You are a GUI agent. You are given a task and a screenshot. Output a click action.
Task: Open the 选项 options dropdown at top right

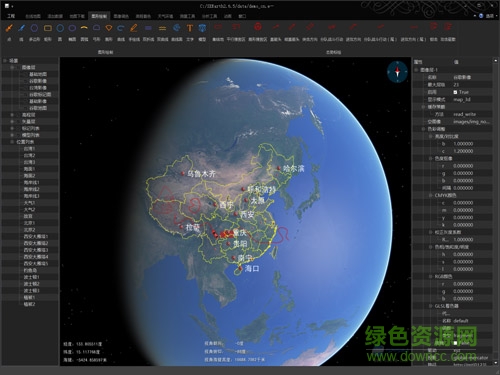[490, 16]
